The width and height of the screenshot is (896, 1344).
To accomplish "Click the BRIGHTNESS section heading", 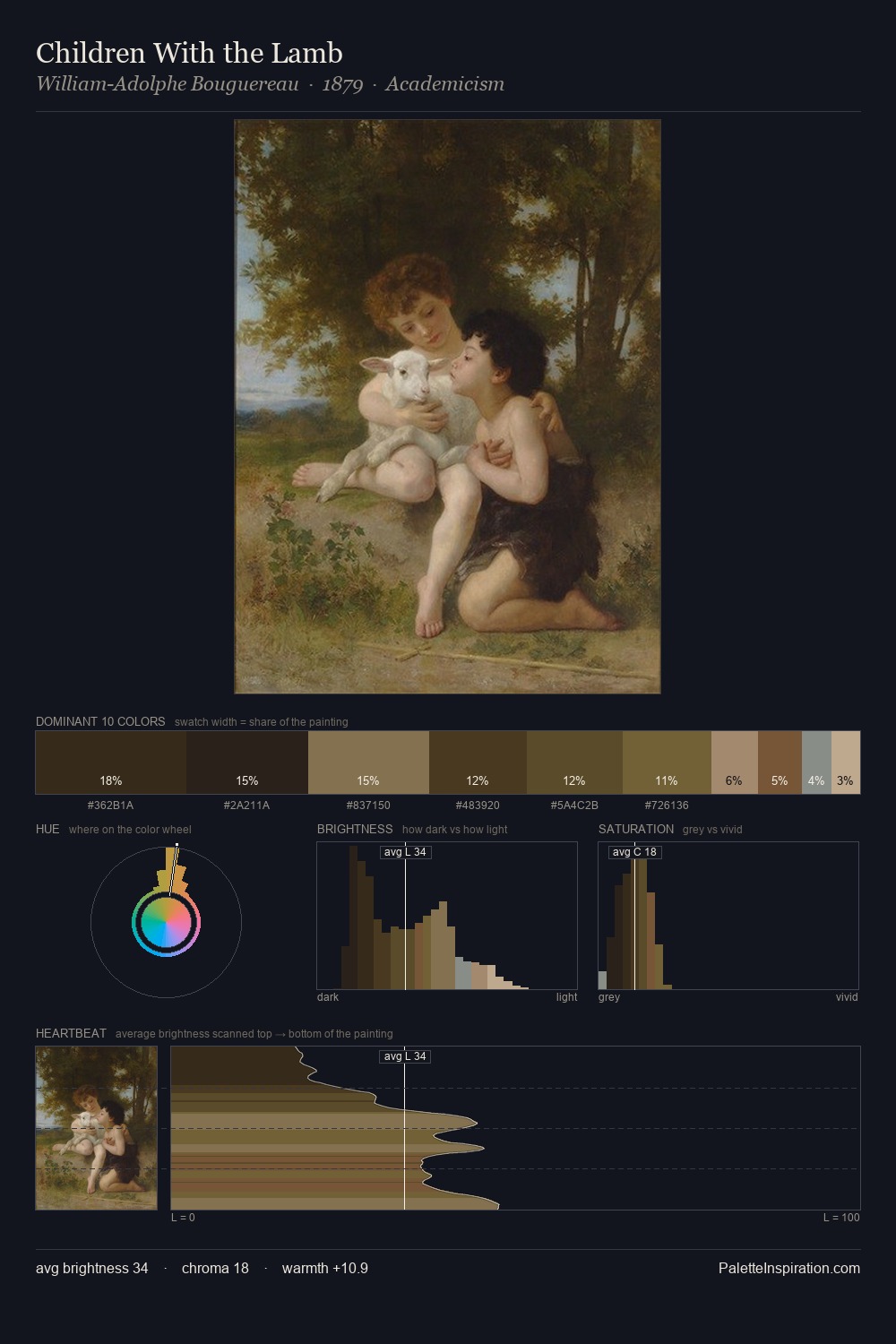I will [x=355, y=829].
